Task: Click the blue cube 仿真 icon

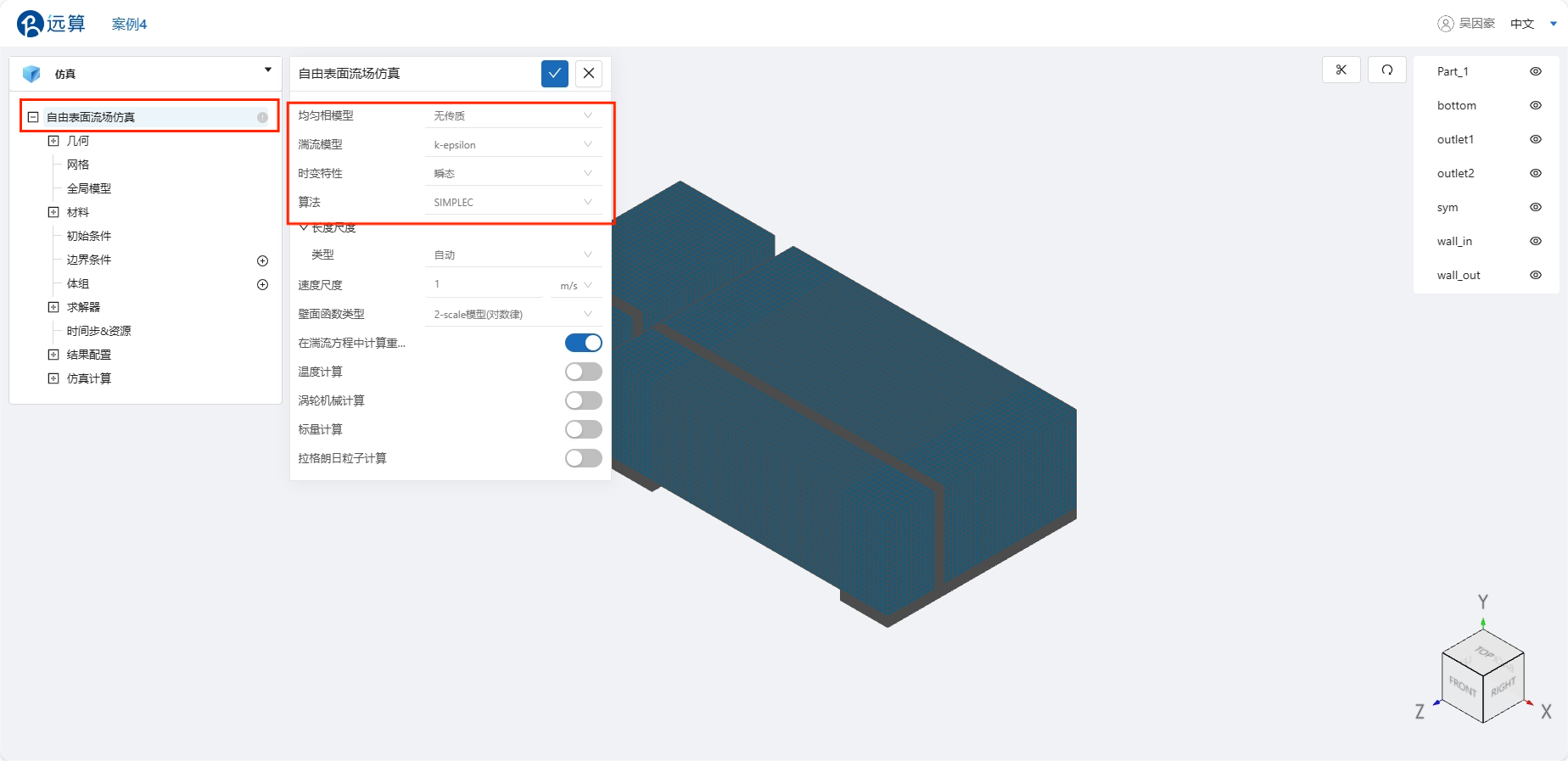Action: coord(31,74)
